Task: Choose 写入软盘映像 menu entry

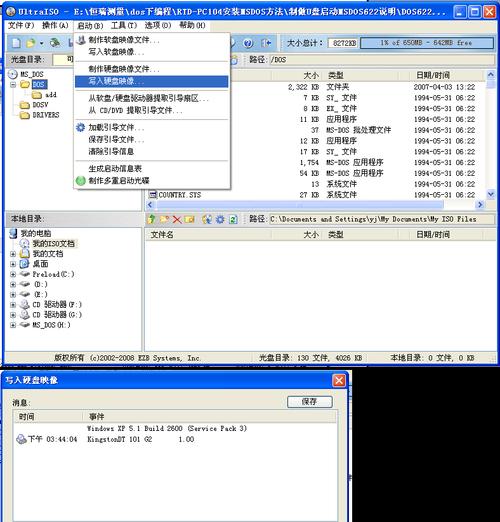Action: [x=152, y=52]
